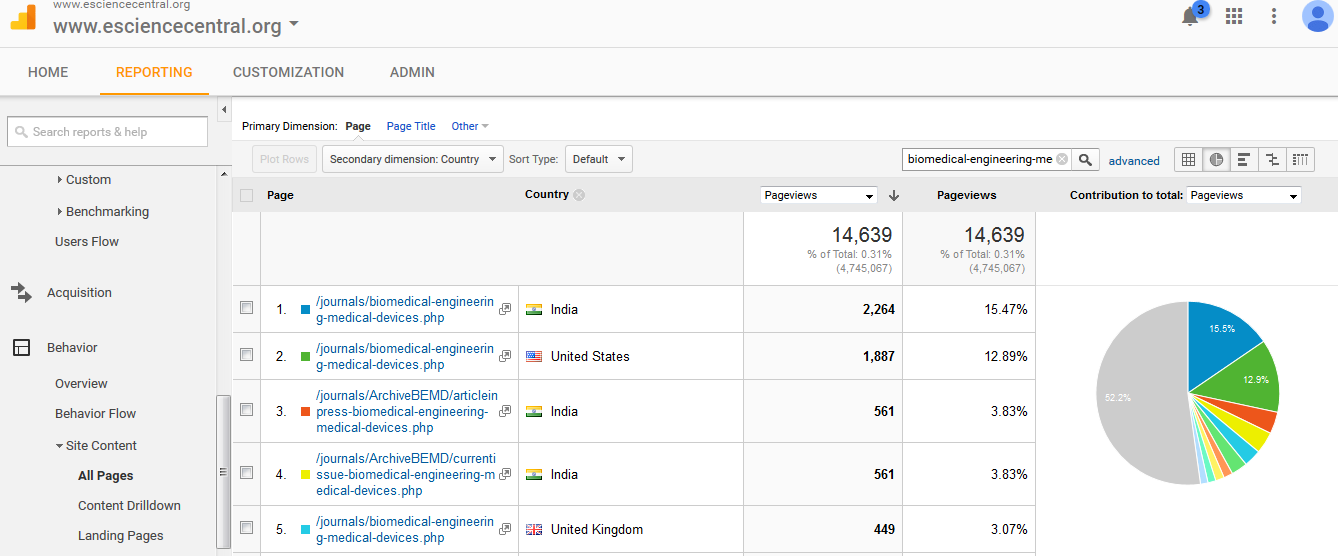Open Content Drilldown report

(x=129, y=506)
